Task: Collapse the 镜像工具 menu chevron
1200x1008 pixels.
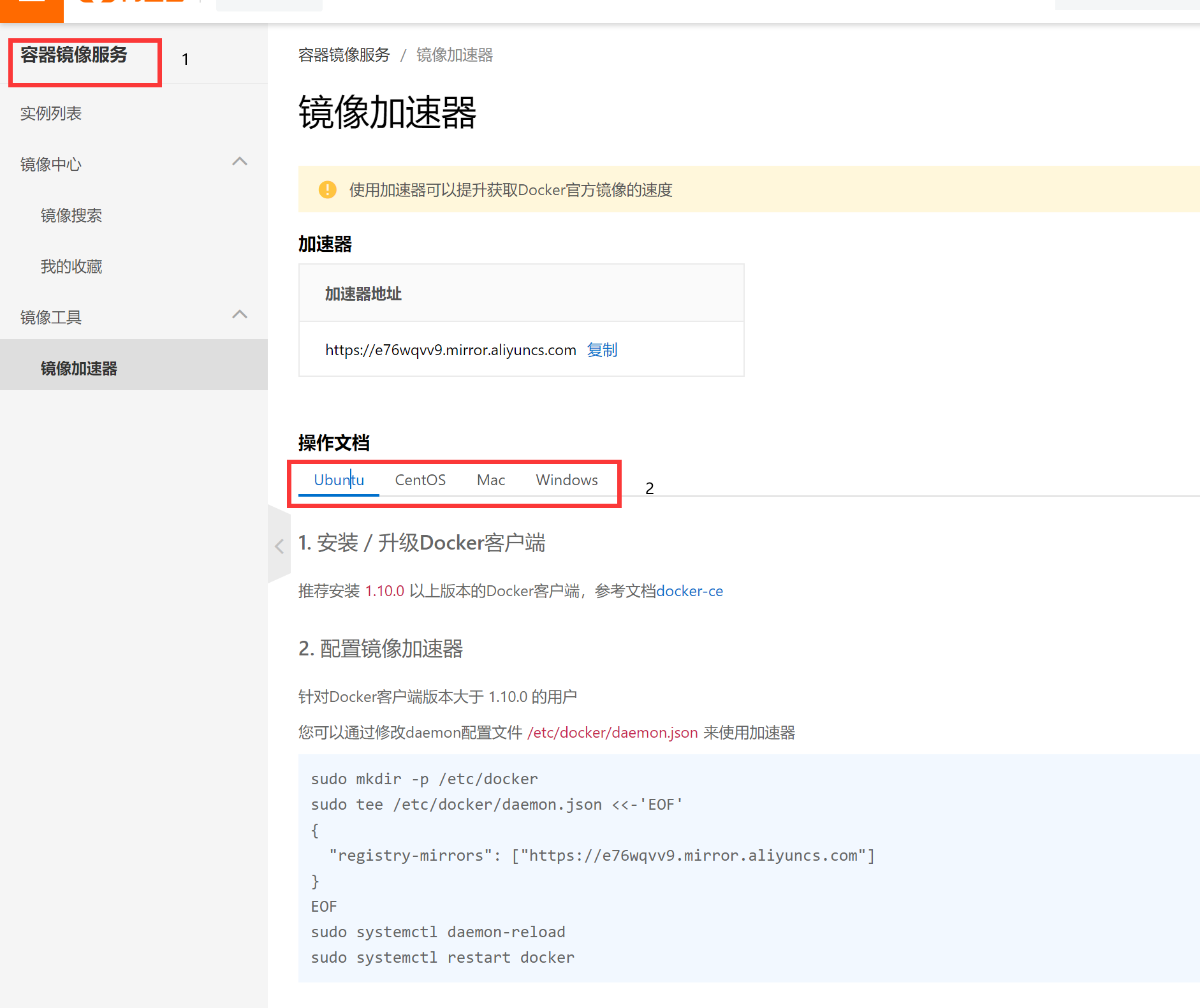Action: click(240, 315)
